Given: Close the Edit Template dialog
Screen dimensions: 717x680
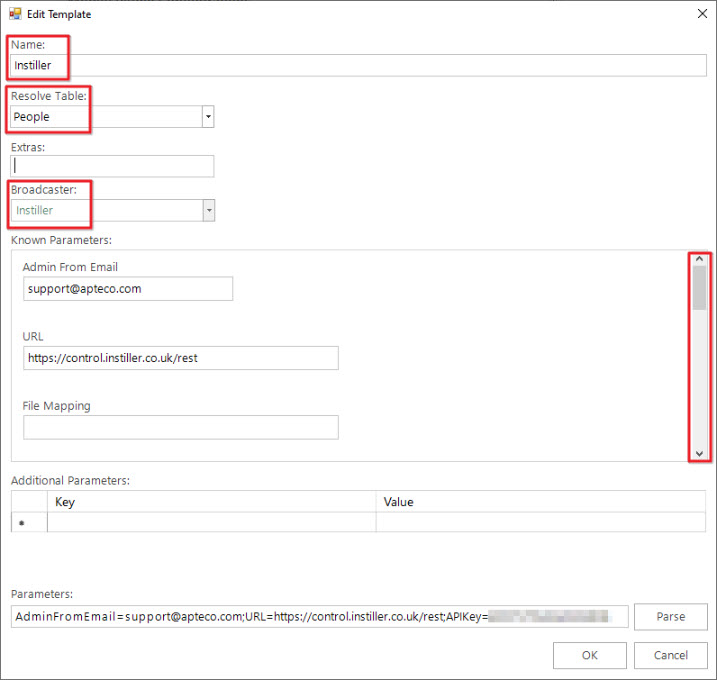Looking at the screenshot, I should 702,14.
